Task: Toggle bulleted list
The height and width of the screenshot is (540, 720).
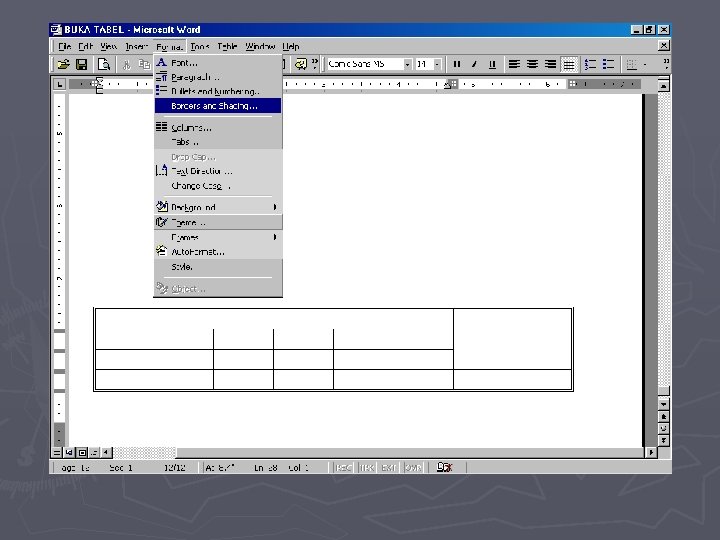Action: point(608,64)
